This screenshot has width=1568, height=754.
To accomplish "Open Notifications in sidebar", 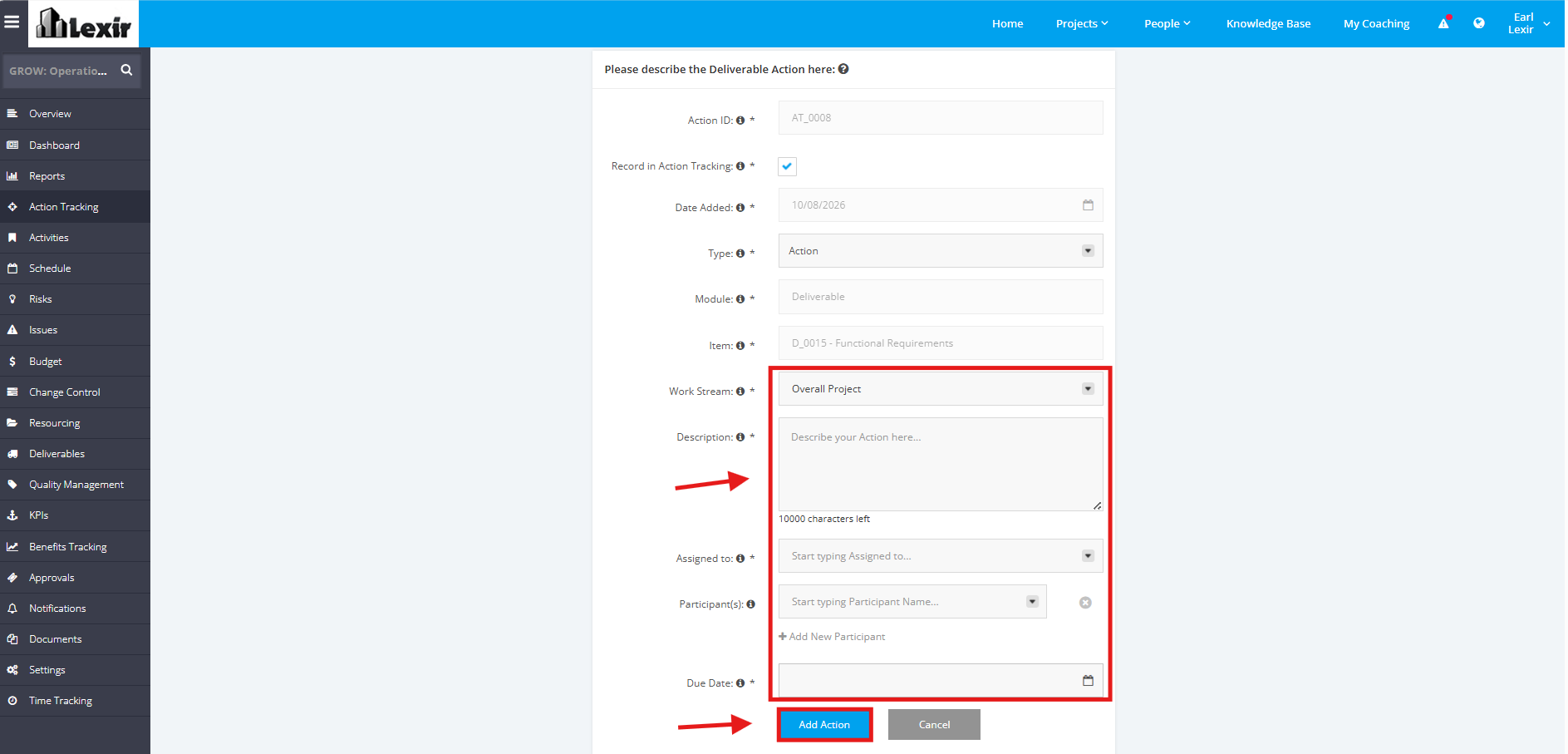I will tap(75, 609).
